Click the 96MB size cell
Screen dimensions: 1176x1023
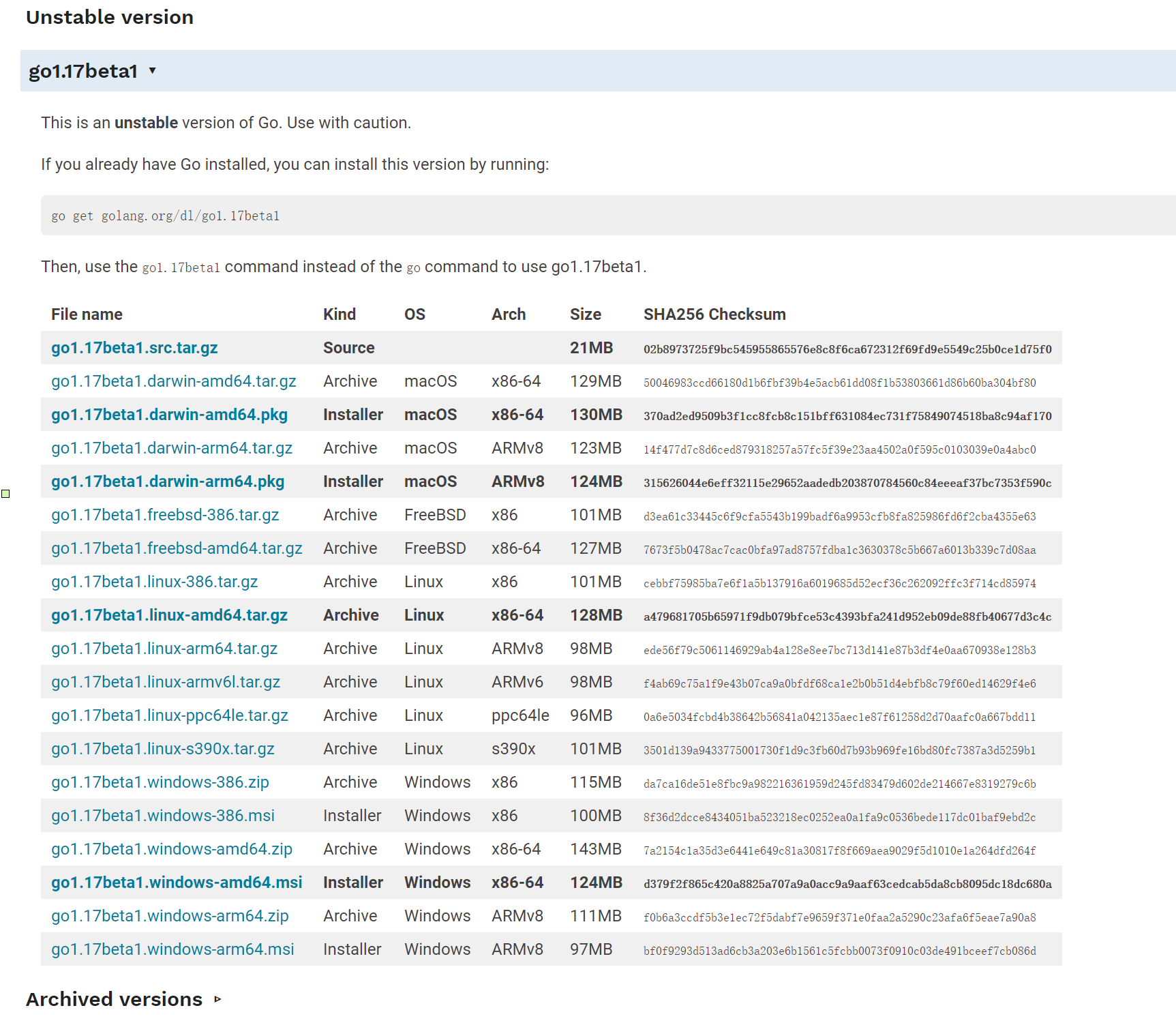(x=591, y=715)
